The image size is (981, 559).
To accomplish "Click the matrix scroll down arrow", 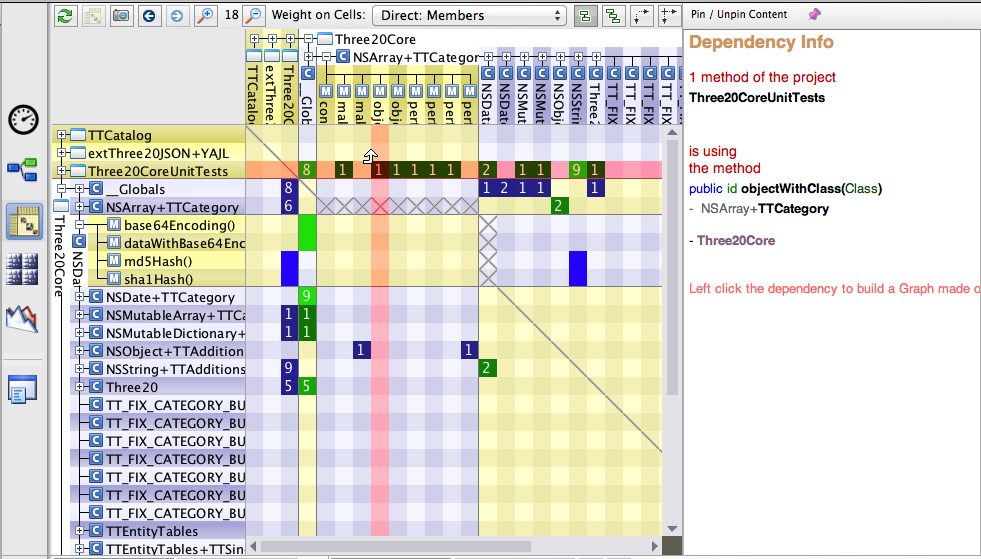I will pyautogui.click(x=673, y=529).
